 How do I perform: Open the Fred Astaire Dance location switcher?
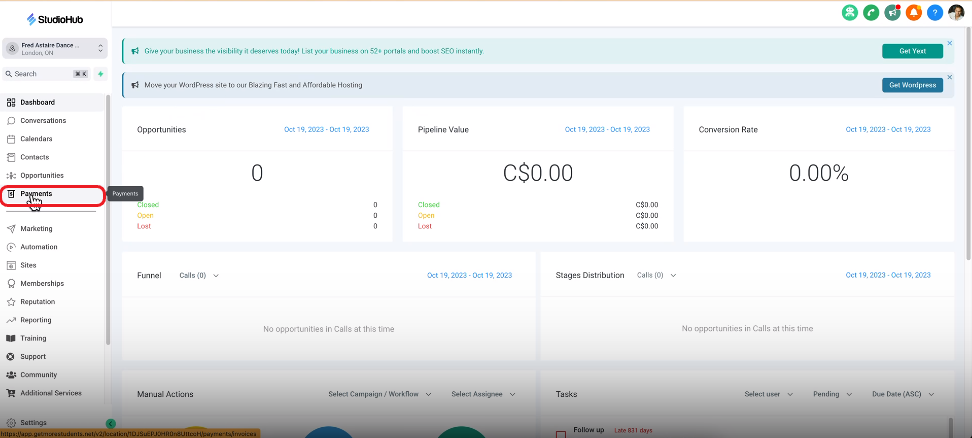(x=55, y=48)
